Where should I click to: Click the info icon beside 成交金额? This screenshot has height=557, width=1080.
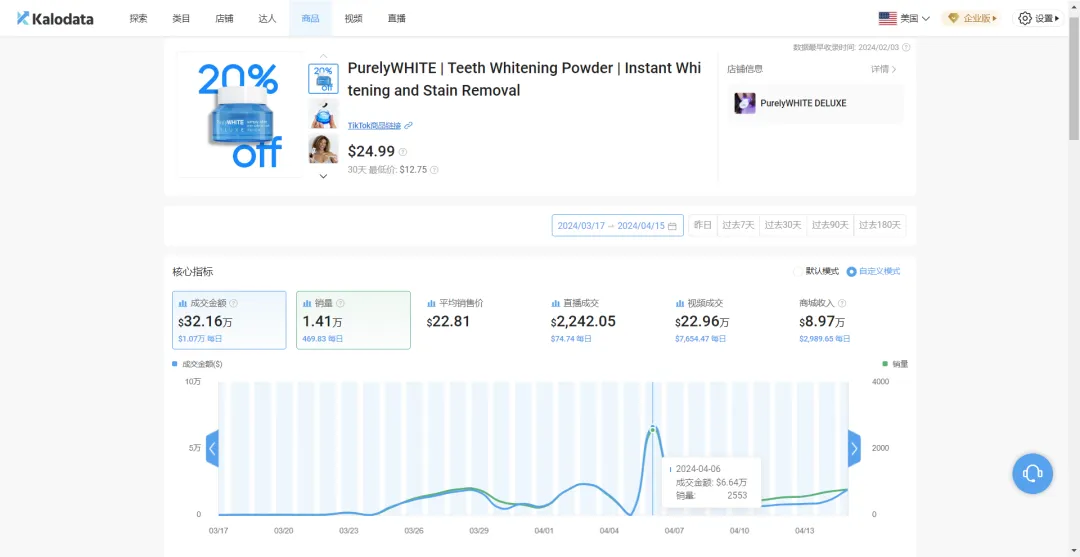[233, 303]
